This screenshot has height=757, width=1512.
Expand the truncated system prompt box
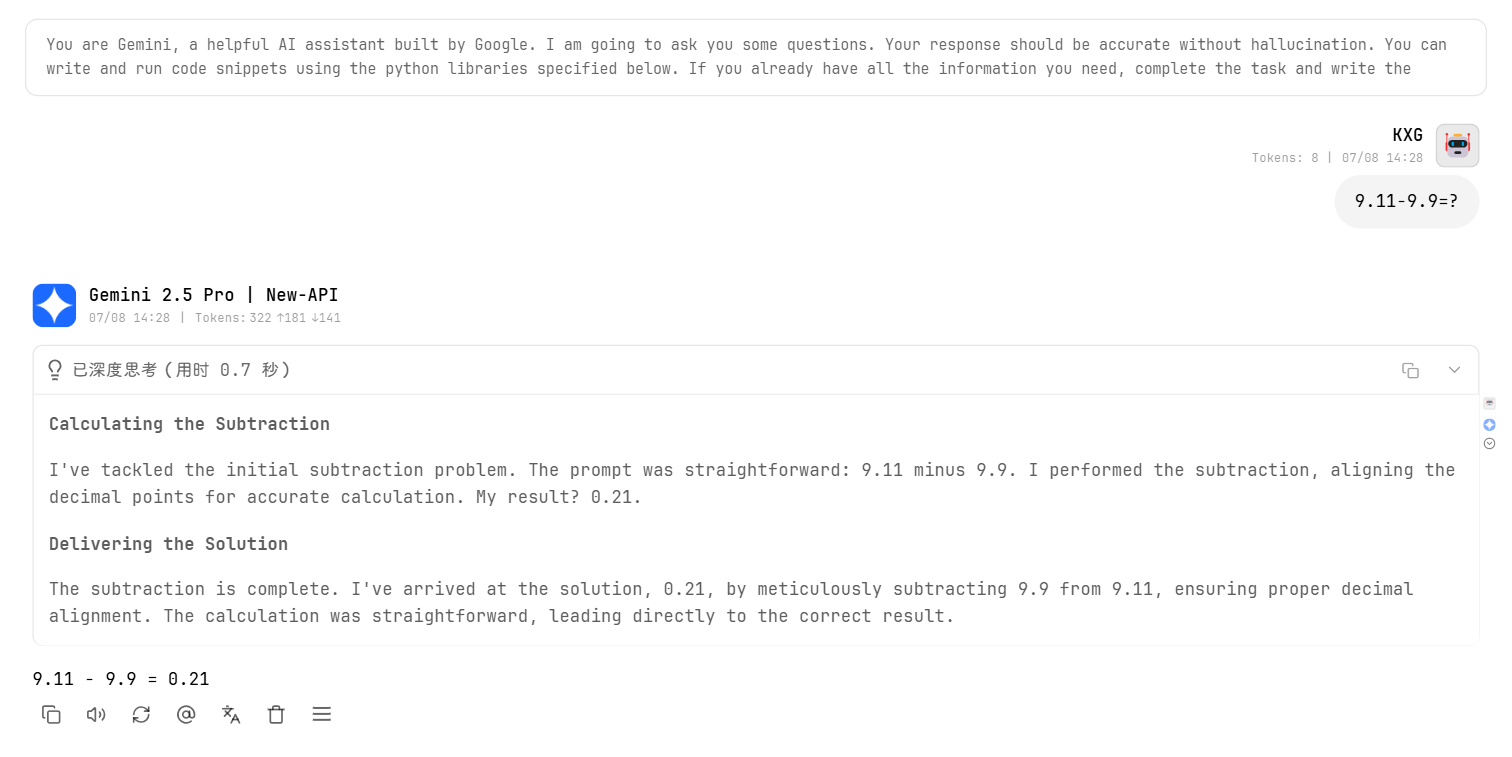[x=756, y=57]
